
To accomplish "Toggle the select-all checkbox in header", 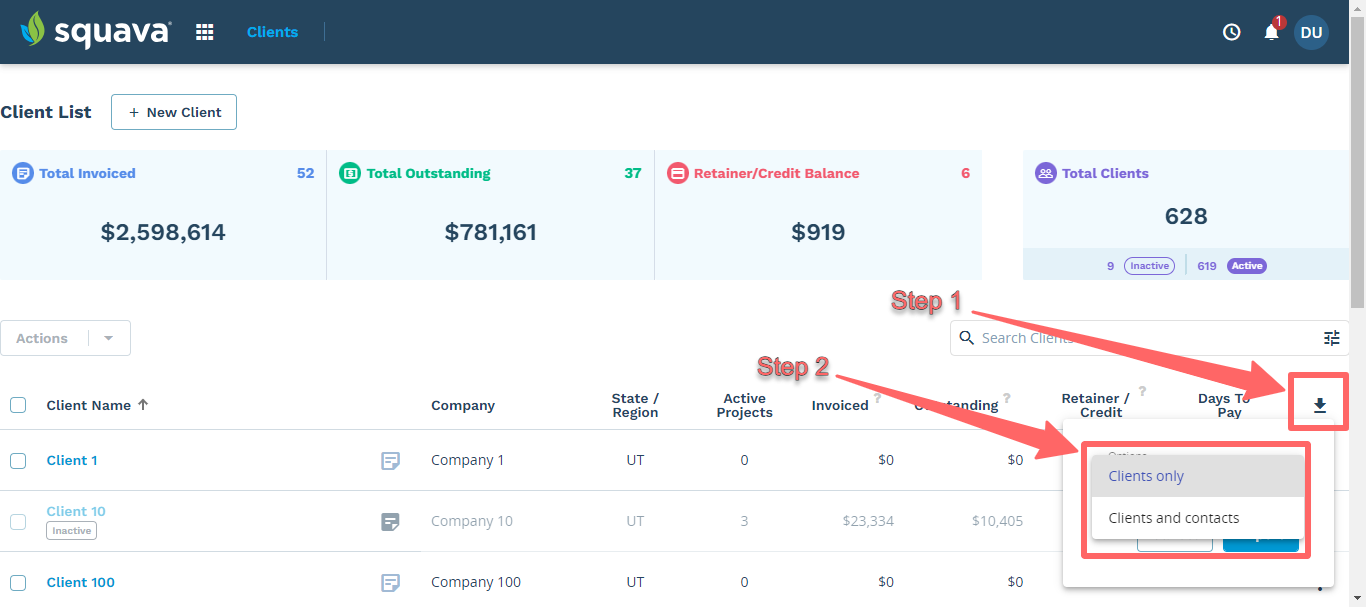I will (18, 404).
